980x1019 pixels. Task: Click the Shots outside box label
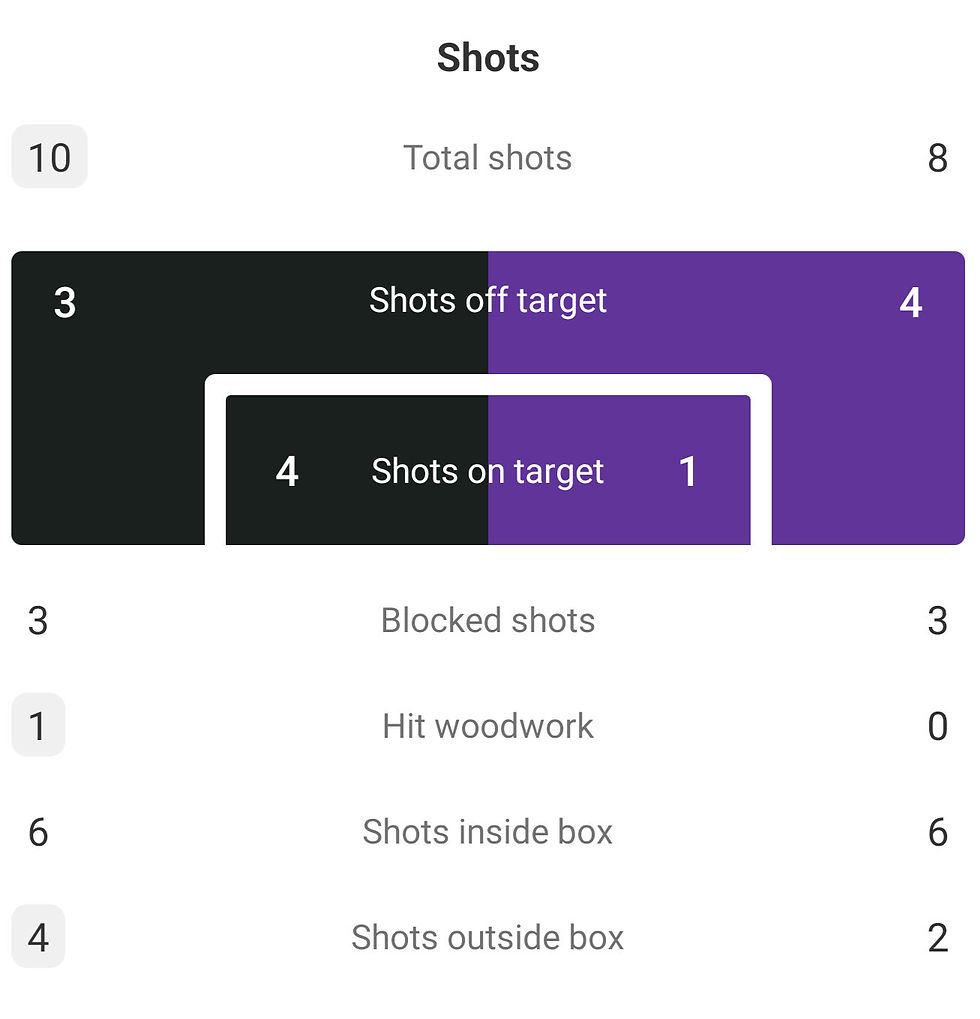click(487, 937)
